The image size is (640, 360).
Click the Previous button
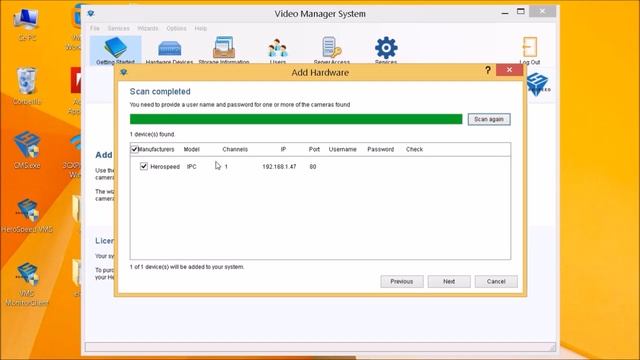click(x=402, y=281)
